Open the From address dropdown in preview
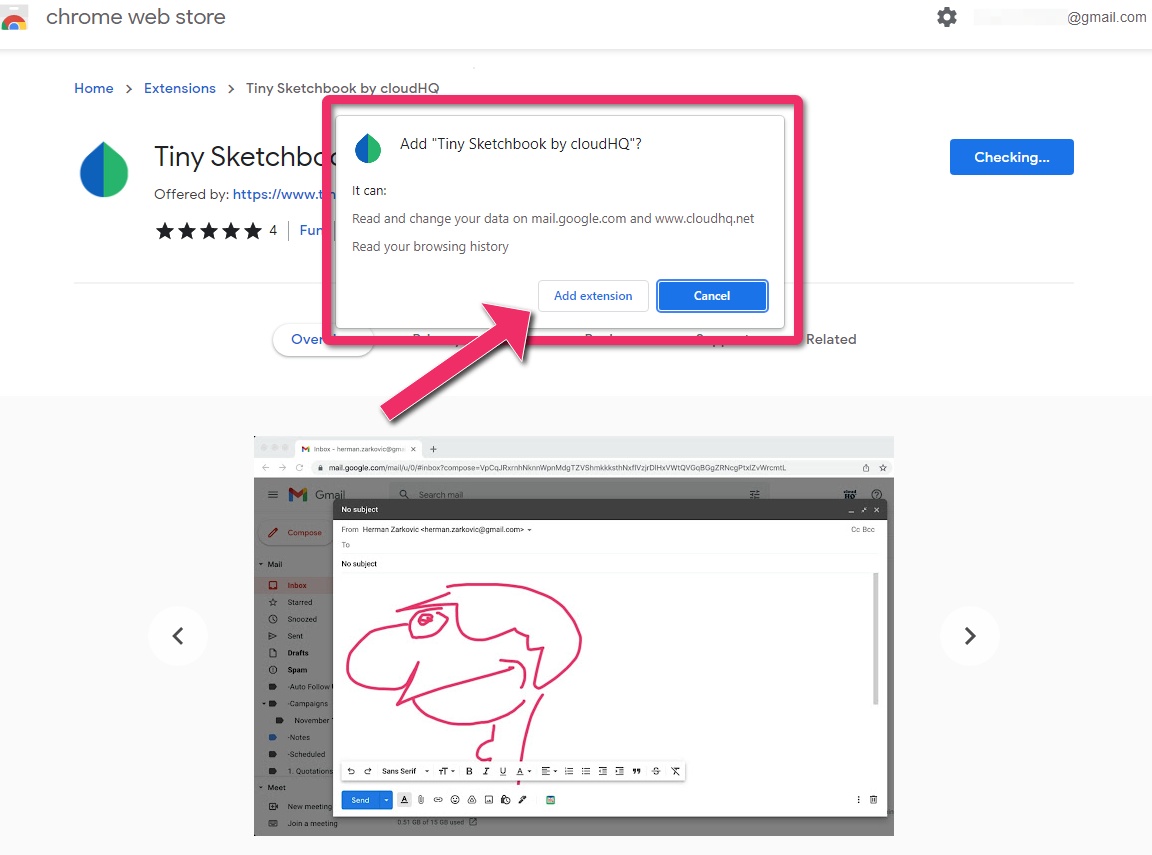1152x855 pixels. [x=529, y=530]
